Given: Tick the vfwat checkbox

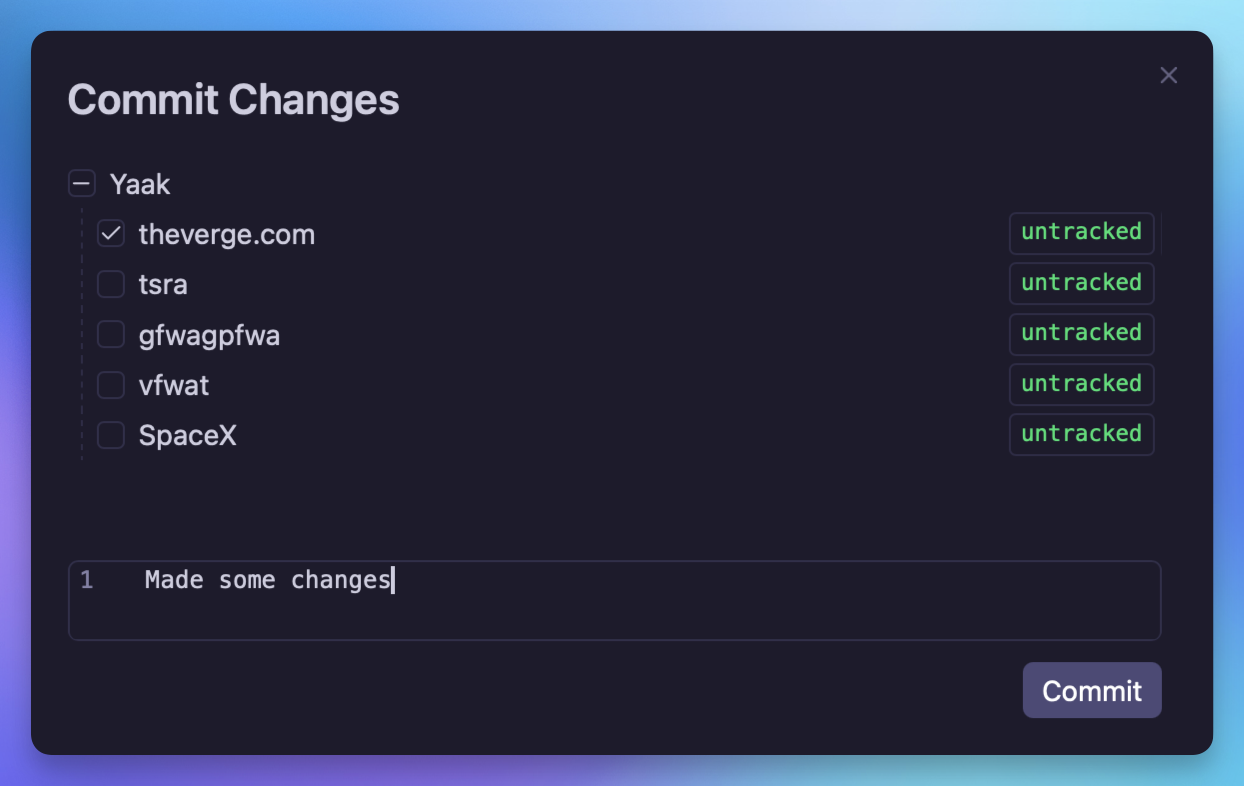Looking at the screenshot, I should pos(111,385).
